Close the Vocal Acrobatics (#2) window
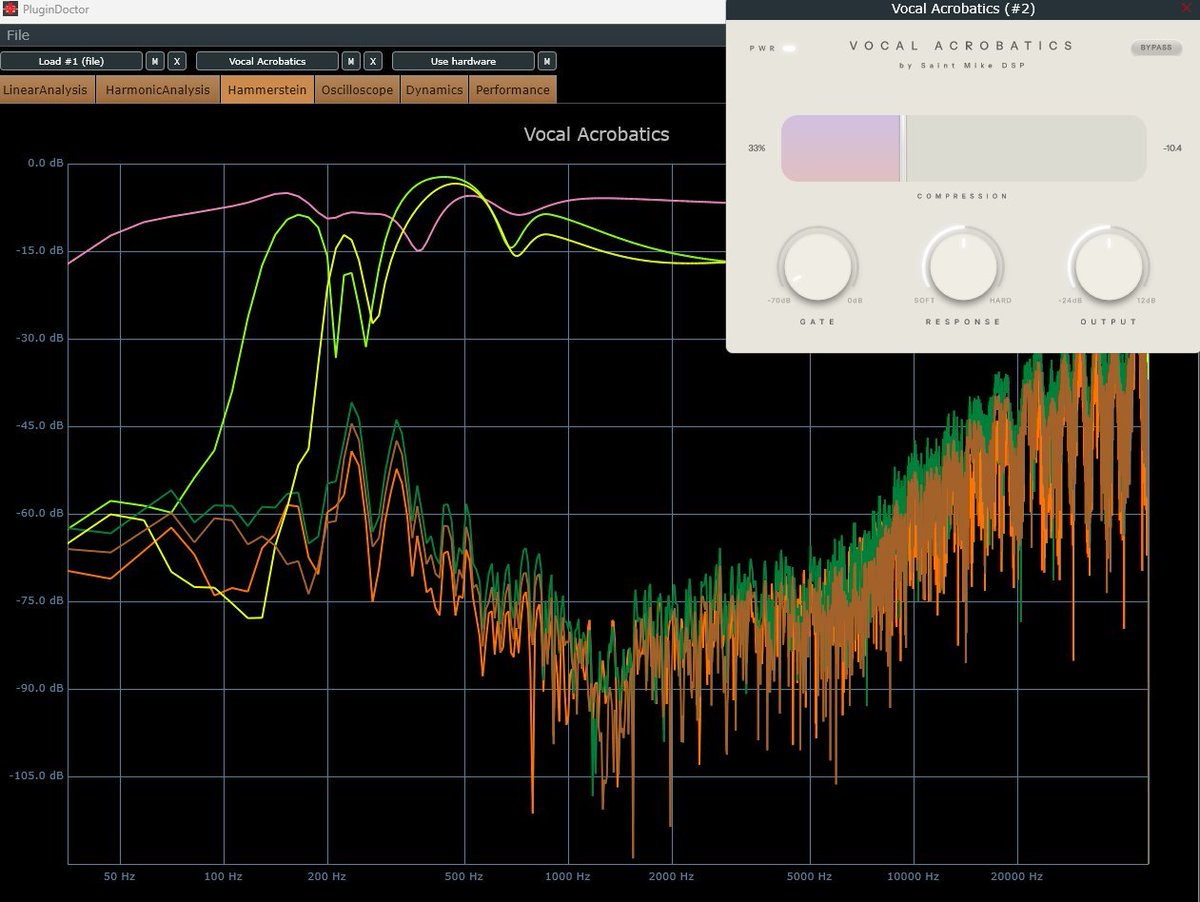Image resolution: width=1200 pixels, height=902 pixels. [1187, 8]
